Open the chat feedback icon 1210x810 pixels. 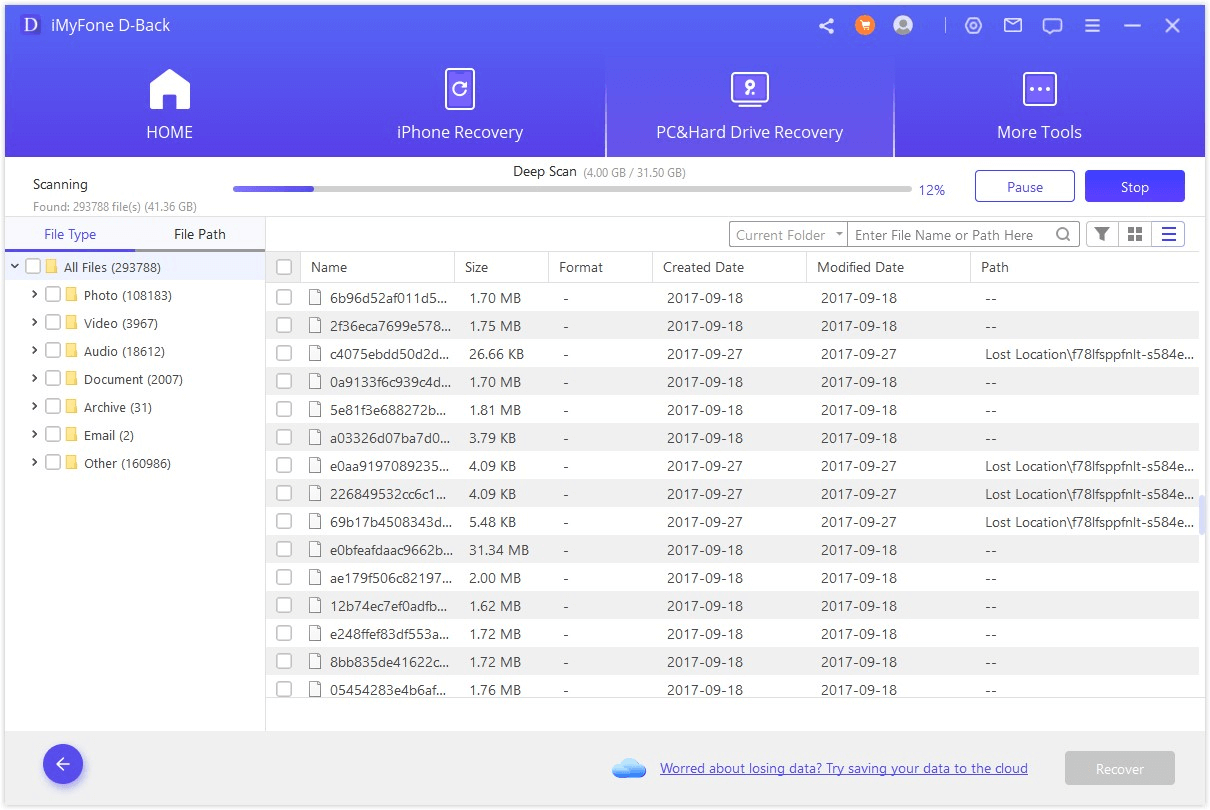click(1052, 26)
